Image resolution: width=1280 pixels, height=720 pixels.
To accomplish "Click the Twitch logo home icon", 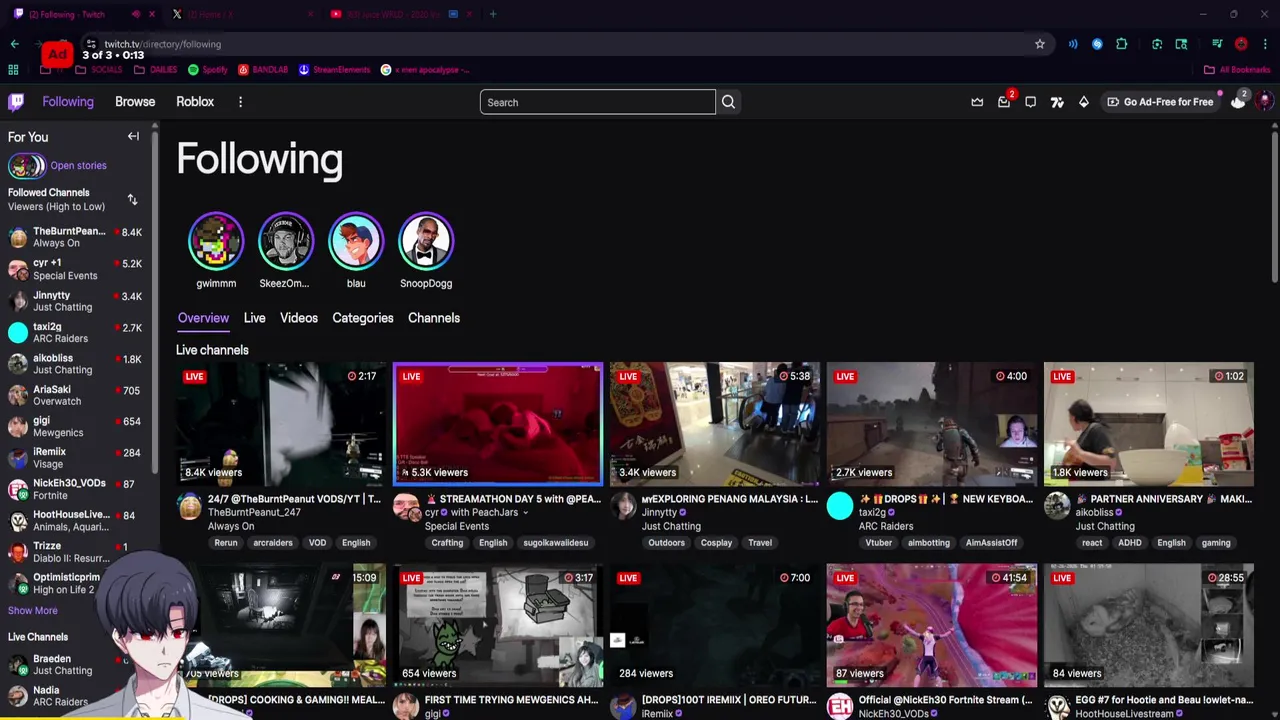I will [16, 102].
